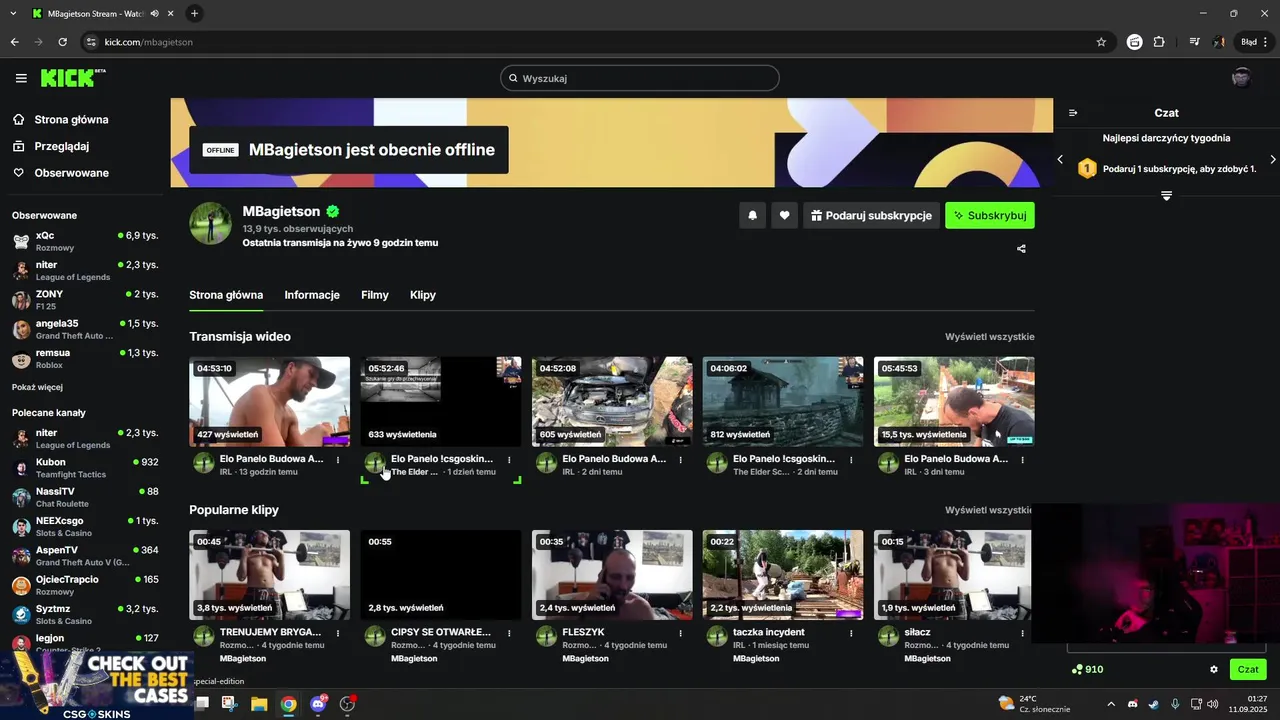
Task: Reload the page
Action: tap(62, 42)
